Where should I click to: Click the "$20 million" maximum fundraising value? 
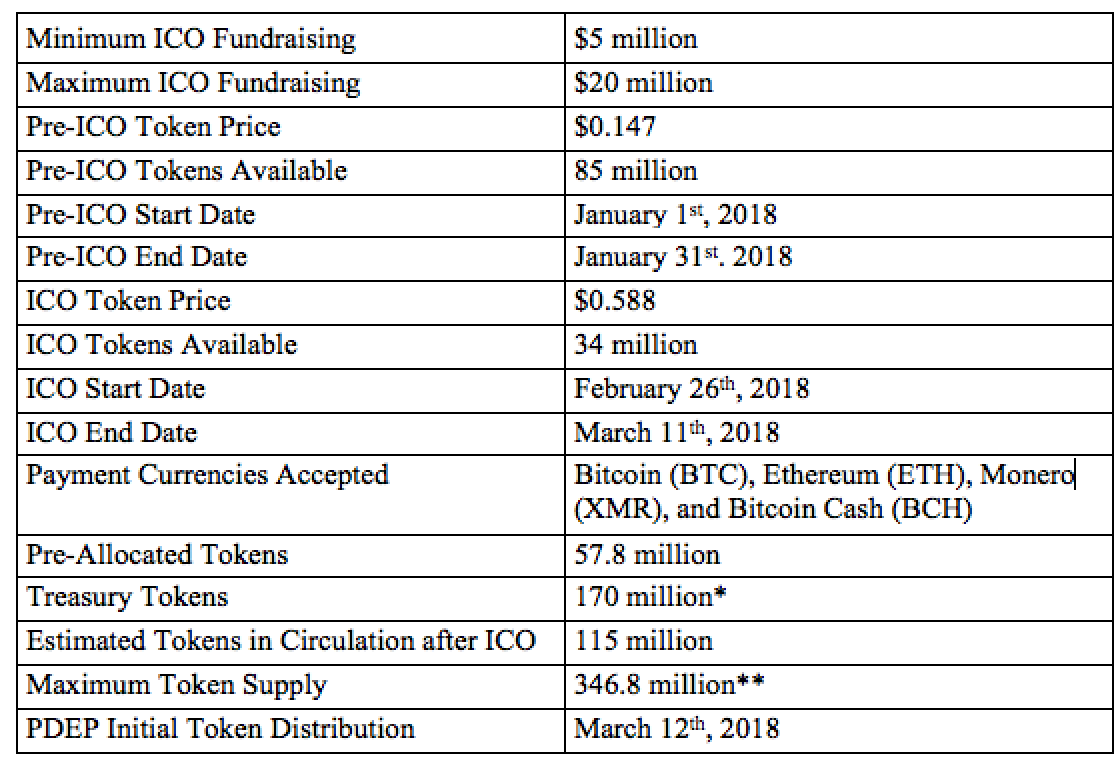(644, 82)
